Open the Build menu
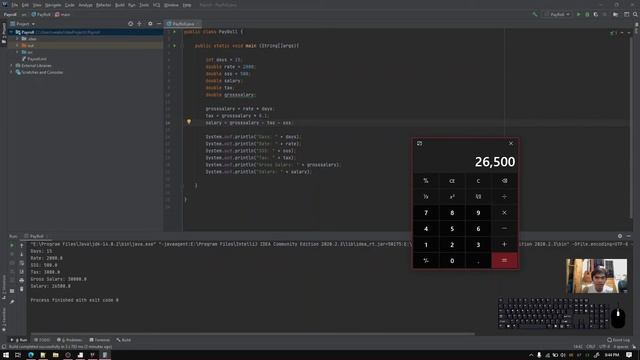Screen dimensions: 640x360 (x=120, y=5)
